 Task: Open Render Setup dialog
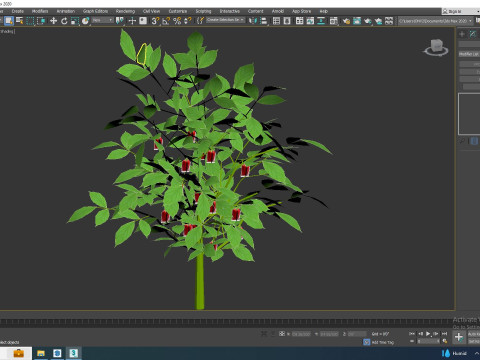(x=346, y=21)
